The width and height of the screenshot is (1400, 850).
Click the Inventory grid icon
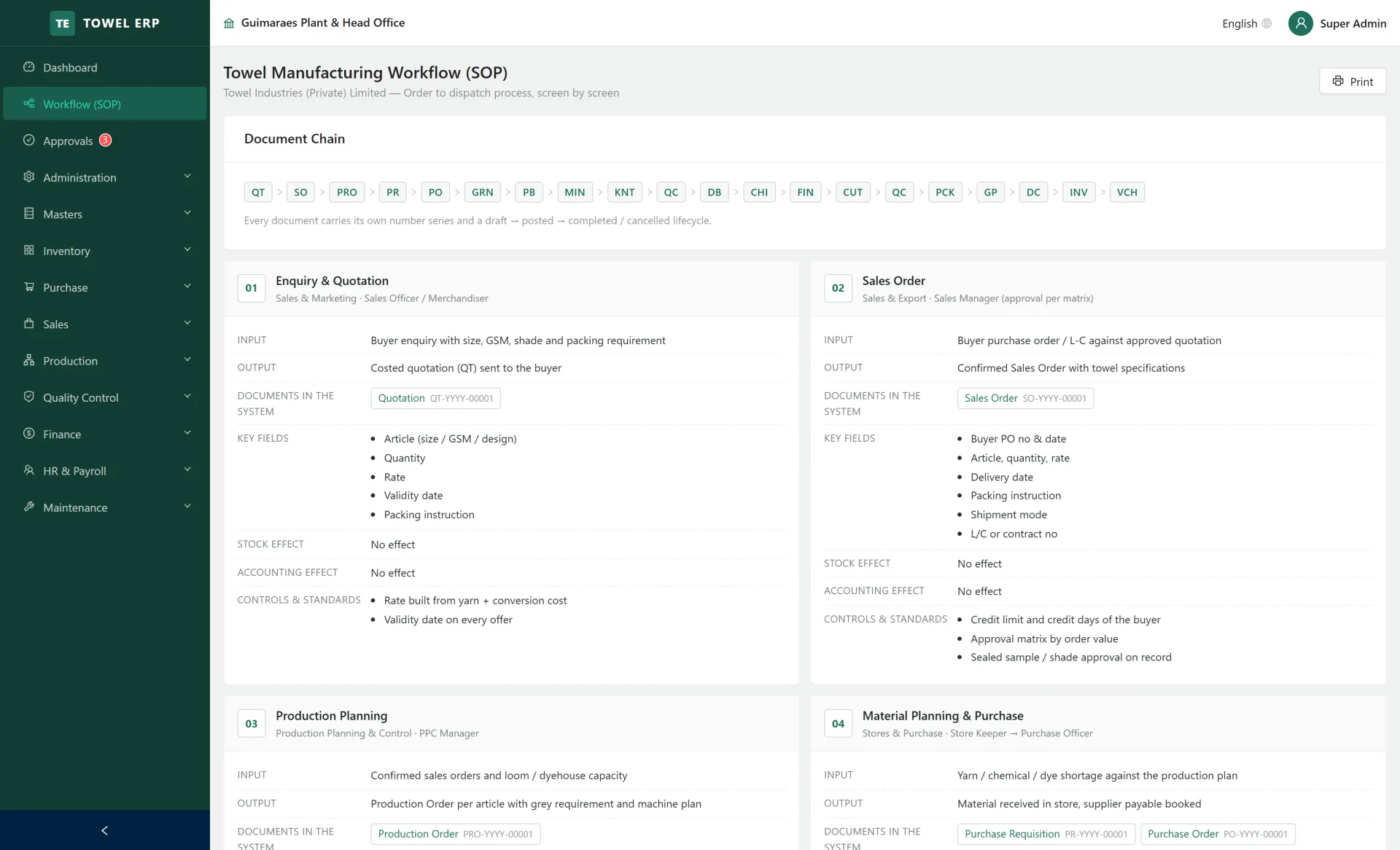tap(29, 250)
